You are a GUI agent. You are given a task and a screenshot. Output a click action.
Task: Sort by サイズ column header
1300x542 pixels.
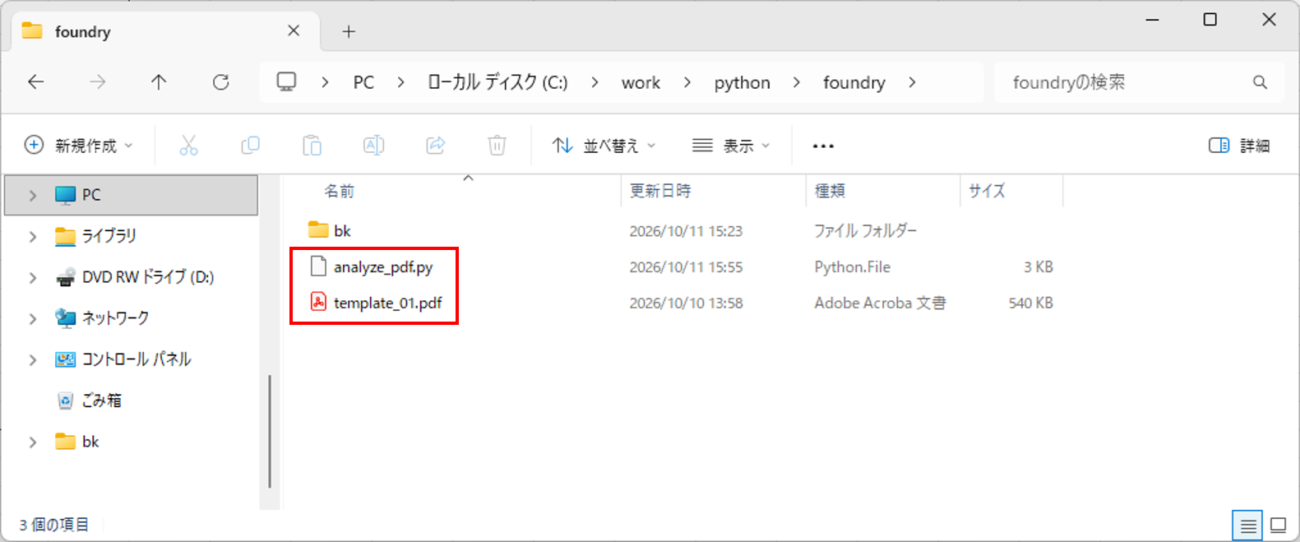pyautogui.click(x=986, y=190)
